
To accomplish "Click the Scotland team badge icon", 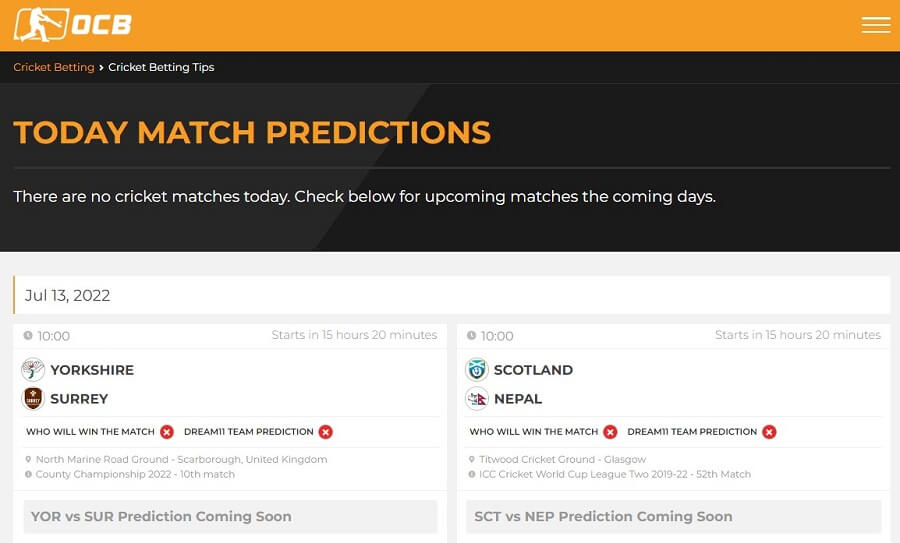I will [x=476, y=370].
